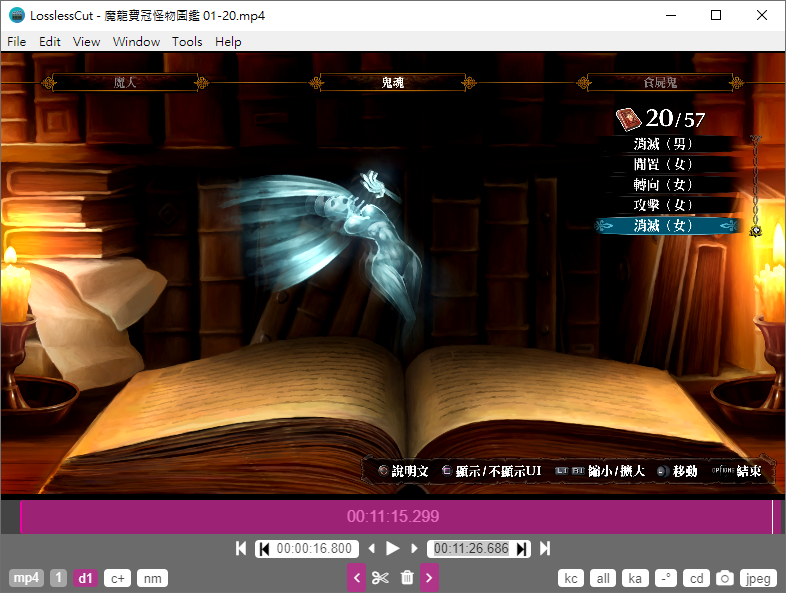Minimize the LosslessCut window
This screenshot has height=593, width=786.
[x=671, y=15]
